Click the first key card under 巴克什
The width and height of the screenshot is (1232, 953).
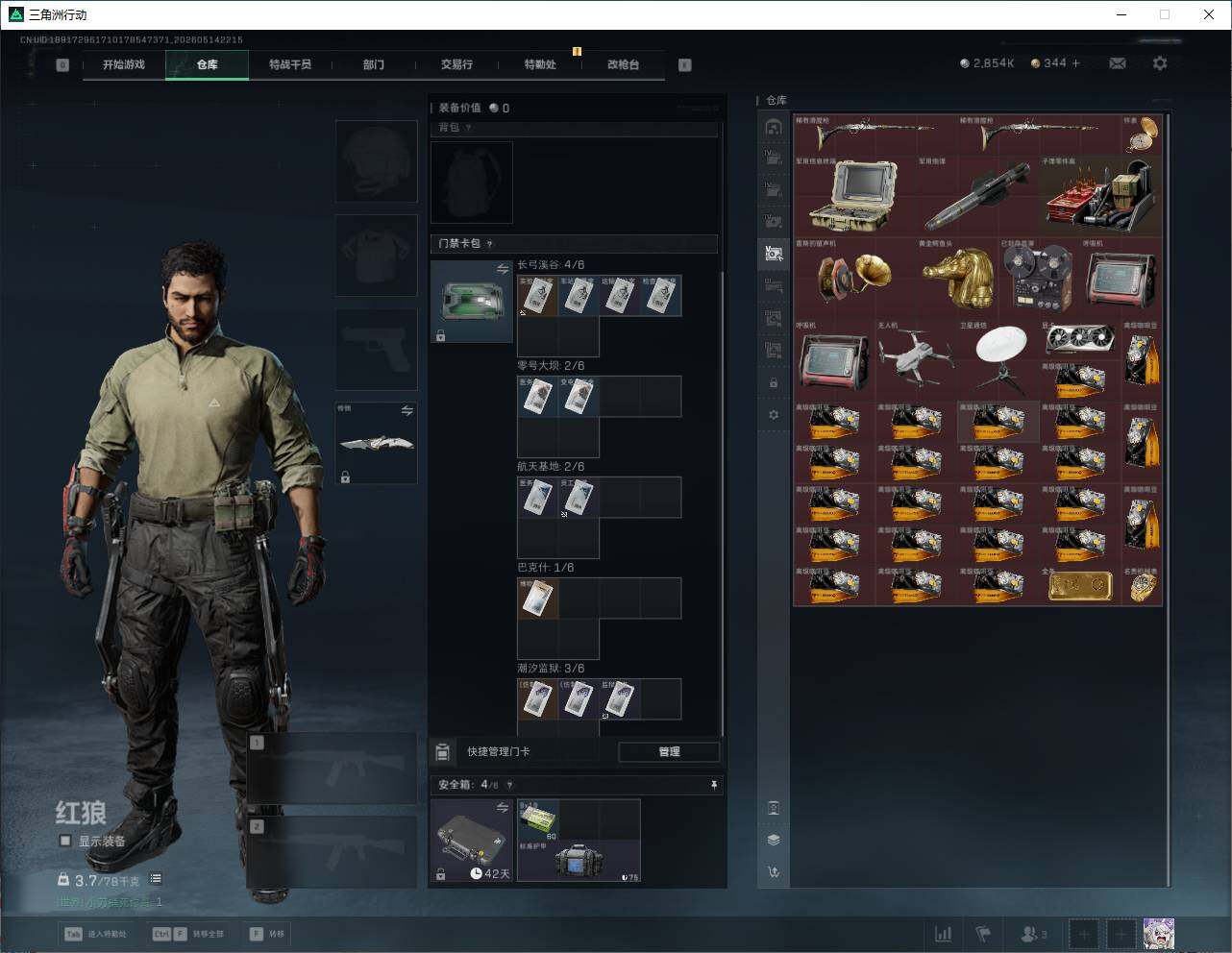pyautogui.click(x=537, y=599)
